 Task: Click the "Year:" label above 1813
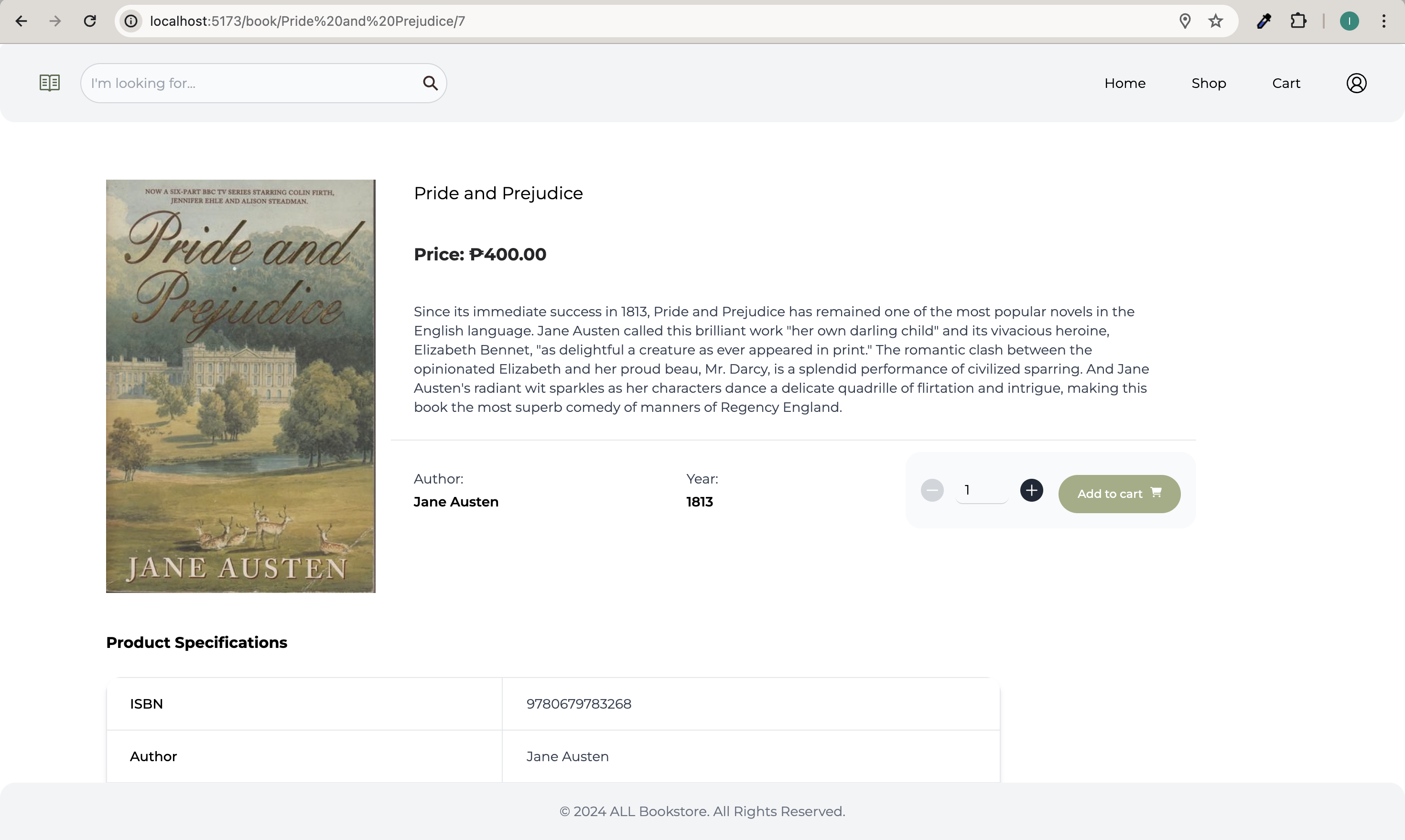pos(702,479)
